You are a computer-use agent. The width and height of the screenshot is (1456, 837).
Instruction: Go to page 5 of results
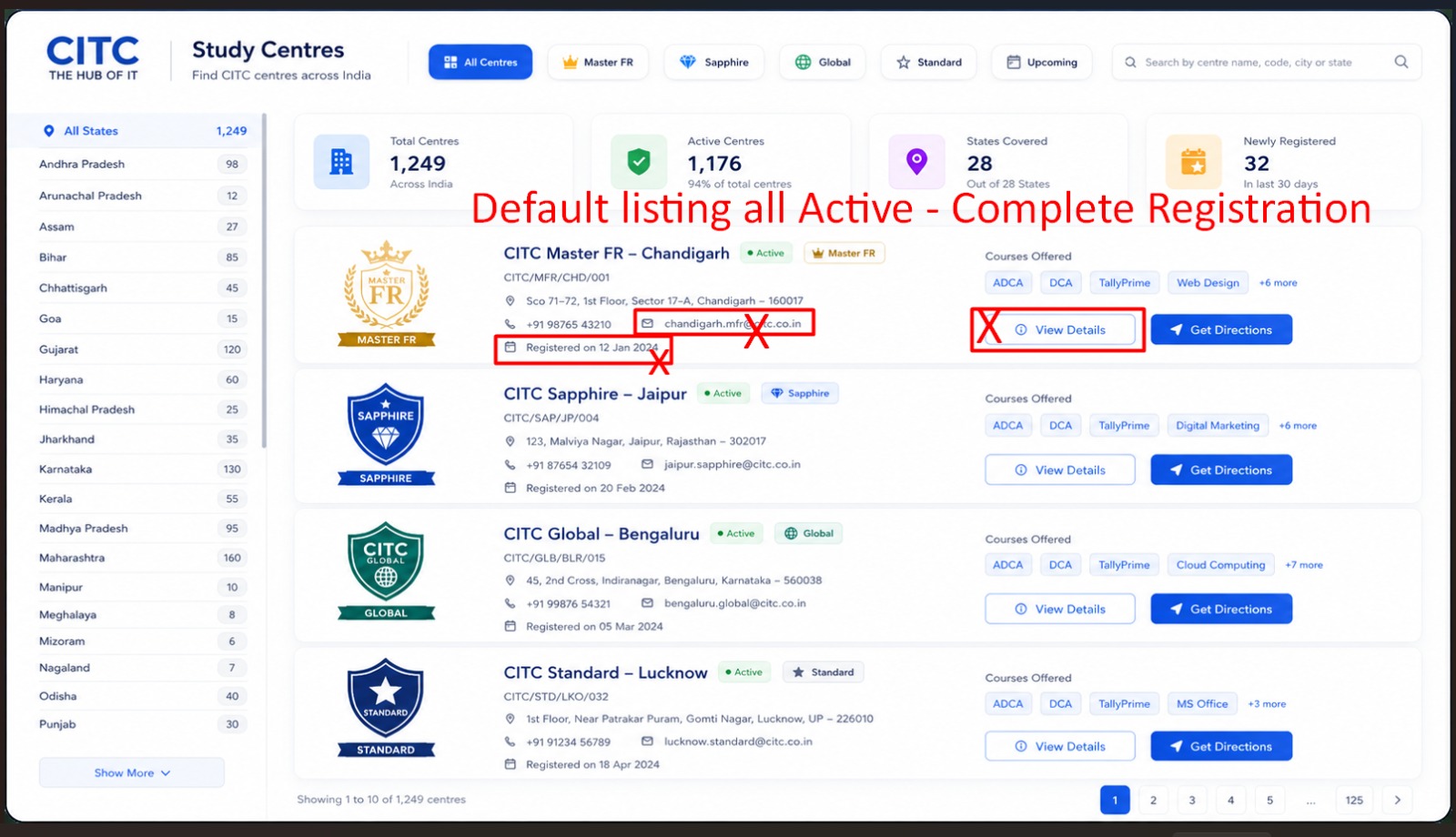1269,800
